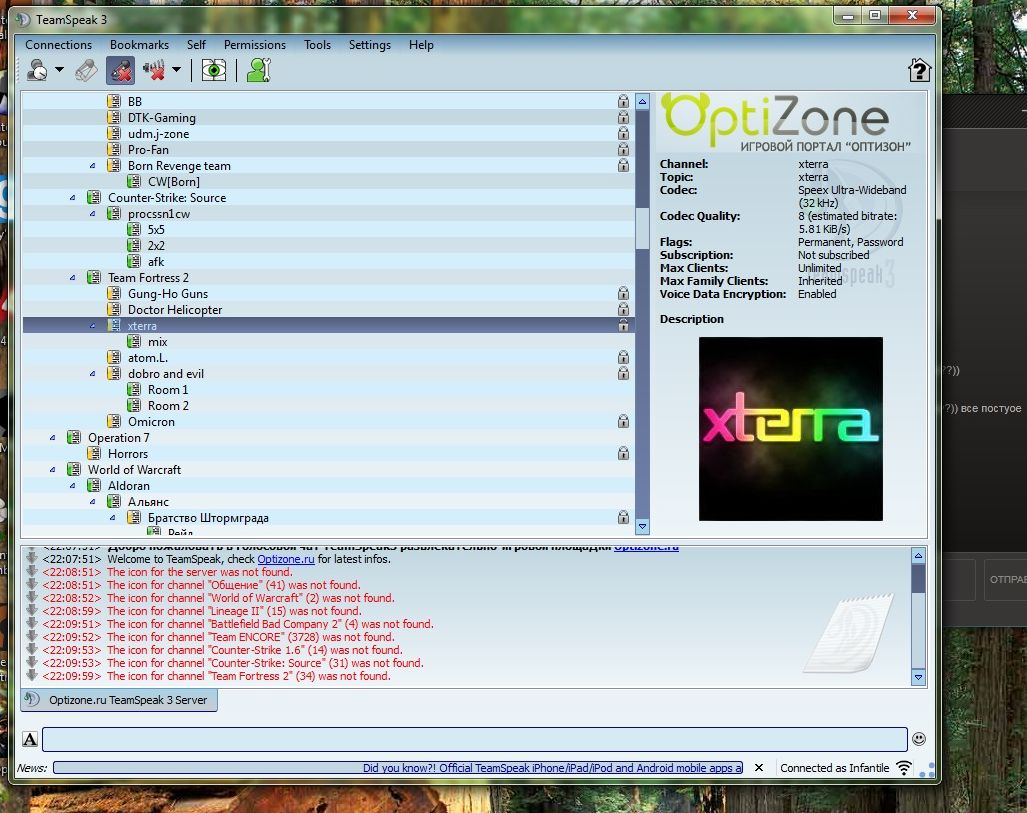Click the What's This help icon
This screenshot has height=813, width=1027.
918,70
